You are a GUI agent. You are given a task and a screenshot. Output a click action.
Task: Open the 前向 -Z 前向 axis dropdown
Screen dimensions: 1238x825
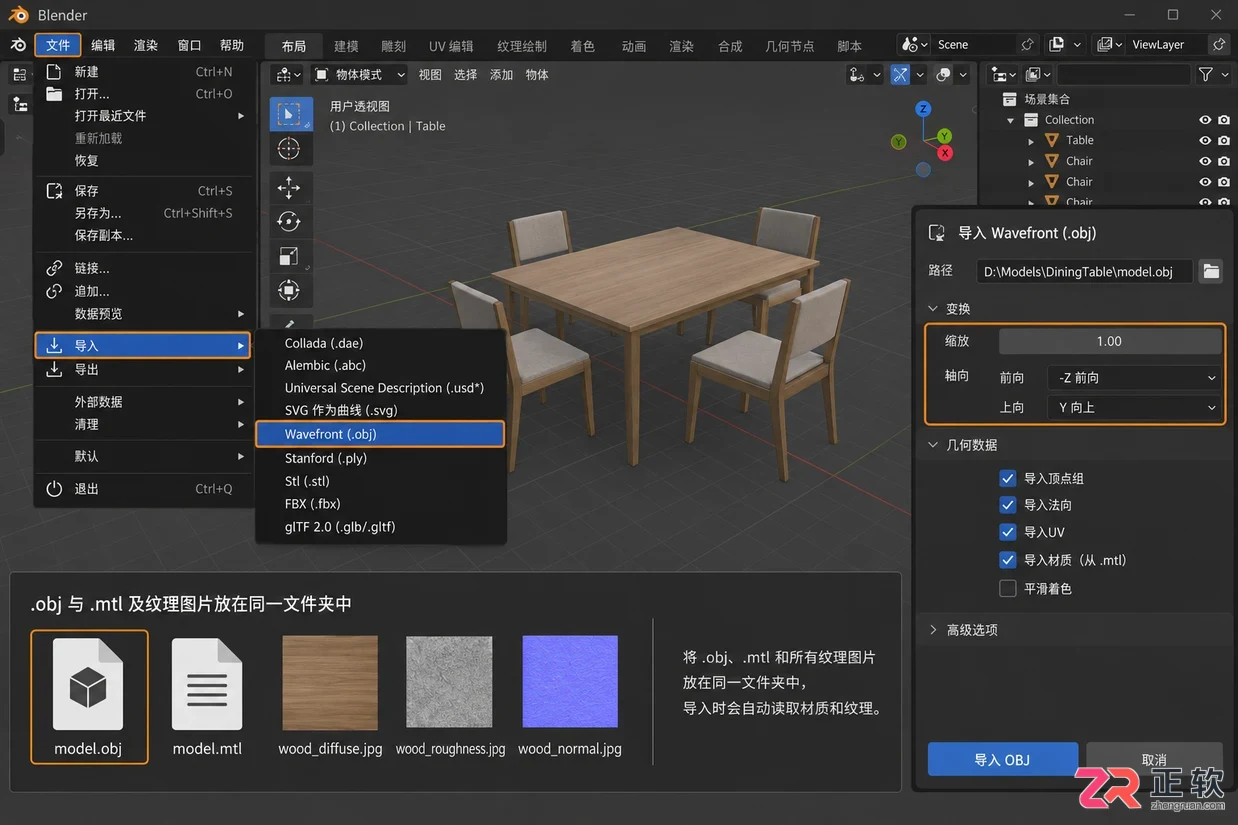1134,378
